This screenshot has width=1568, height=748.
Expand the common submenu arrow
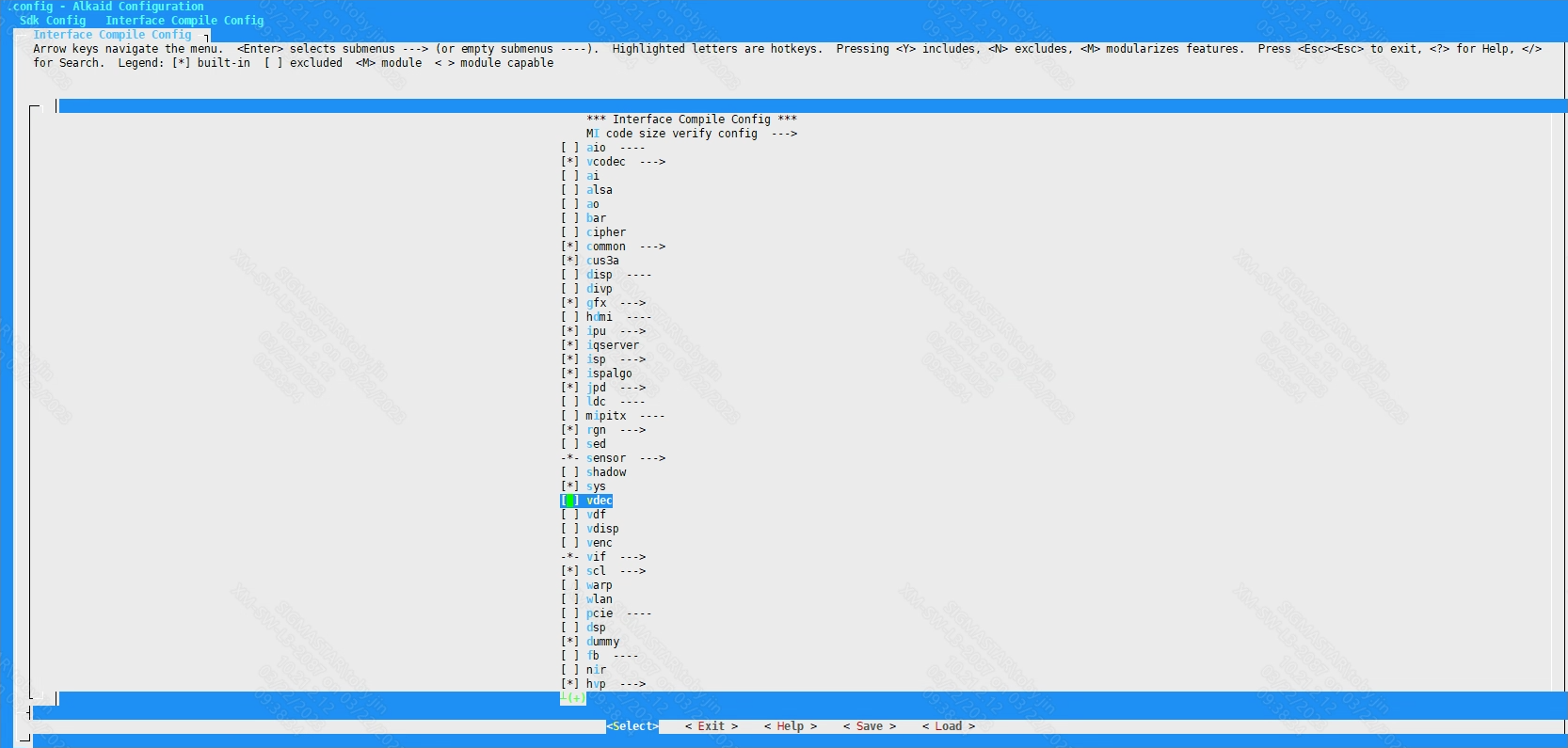(x=652, y=247)
